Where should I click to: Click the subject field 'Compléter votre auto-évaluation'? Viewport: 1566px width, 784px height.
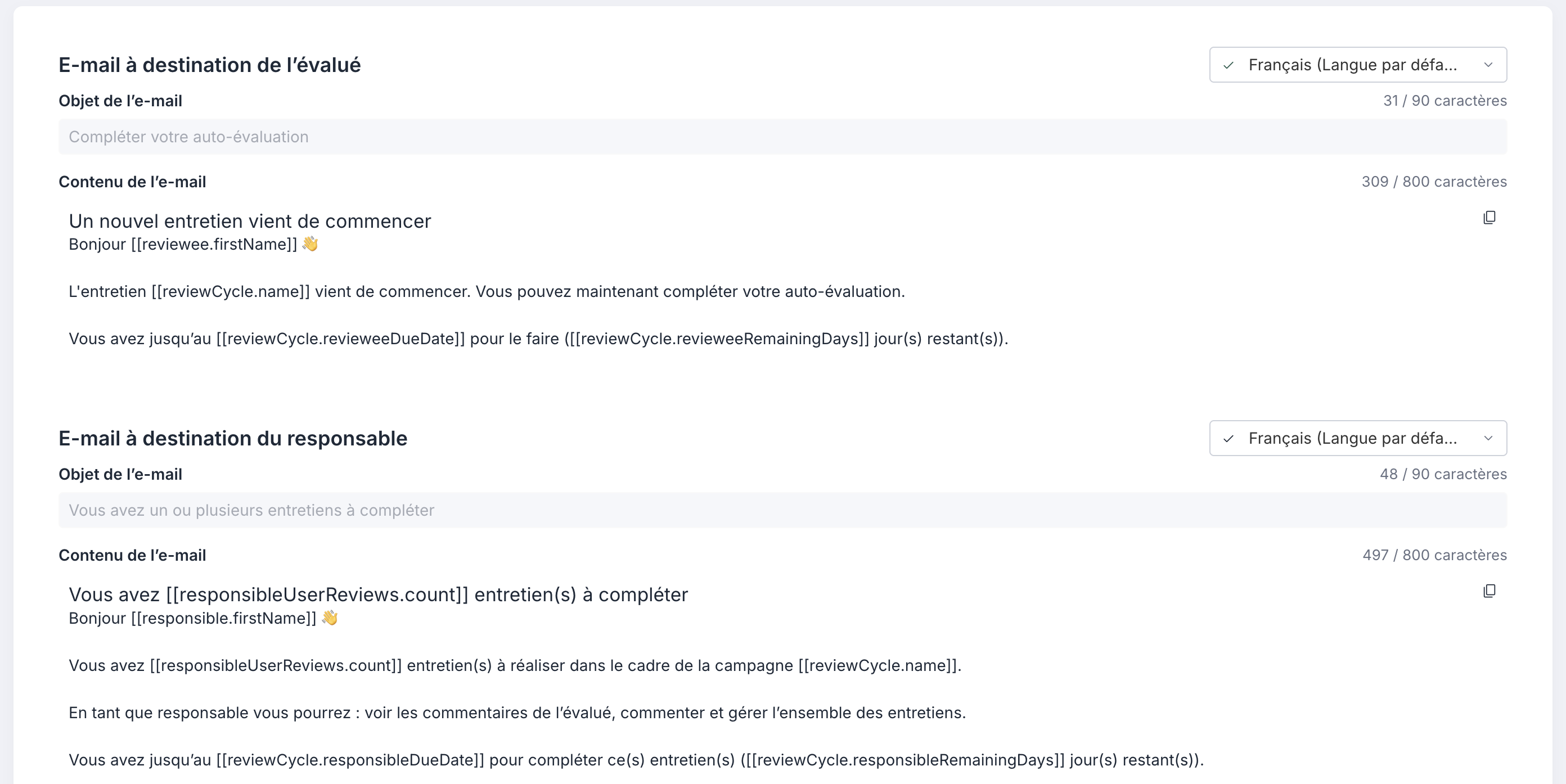782,137
